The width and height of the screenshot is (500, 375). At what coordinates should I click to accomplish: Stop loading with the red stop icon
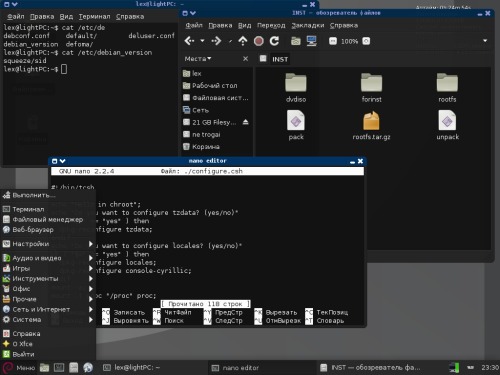coord(259,41)
